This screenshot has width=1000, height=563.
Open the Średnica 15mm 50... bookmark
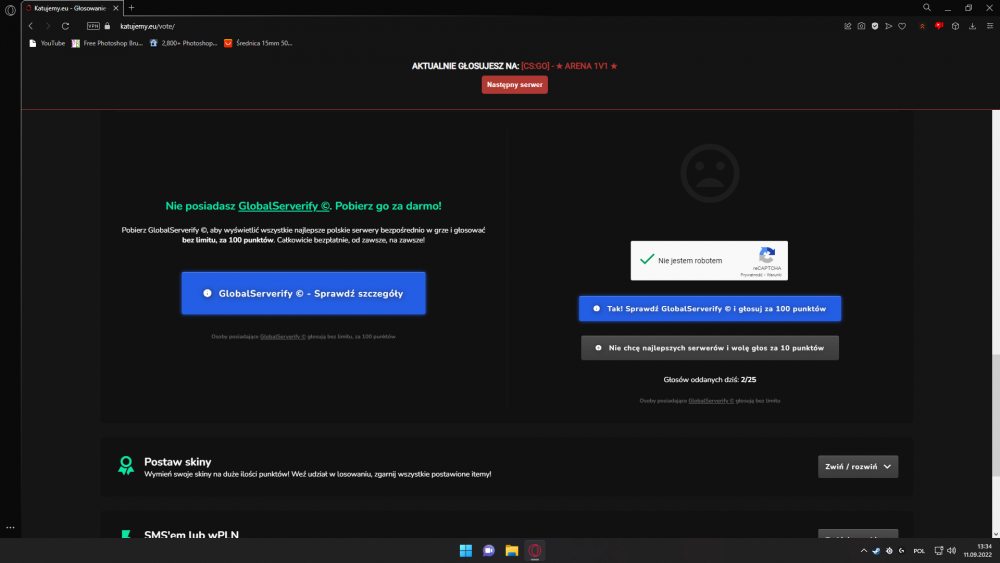tap(258, 43)
